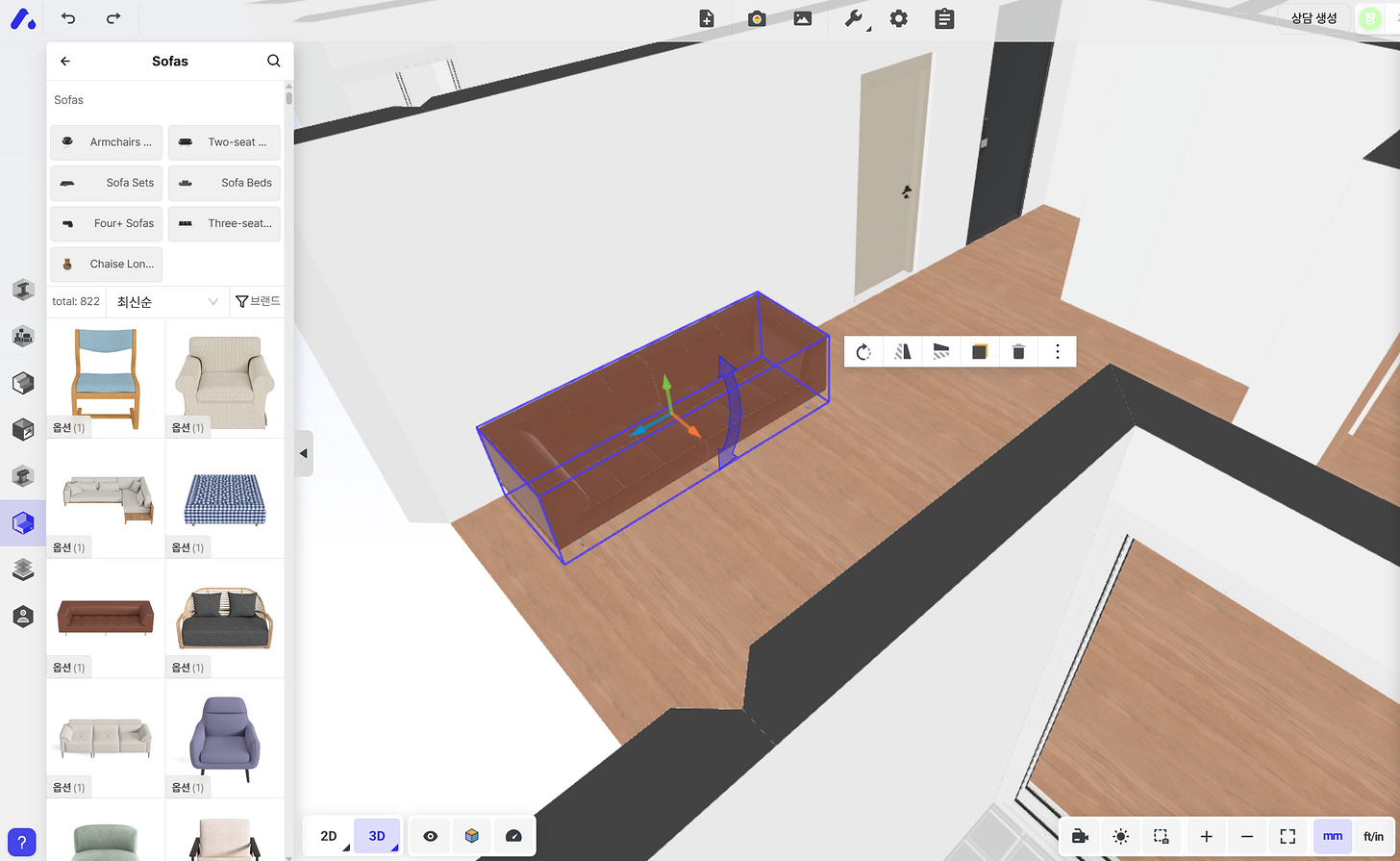1400x861 pixels.
Task: Open the Sofa Beds subcategory
Action: pyautogui.click(x=224, y=183)
